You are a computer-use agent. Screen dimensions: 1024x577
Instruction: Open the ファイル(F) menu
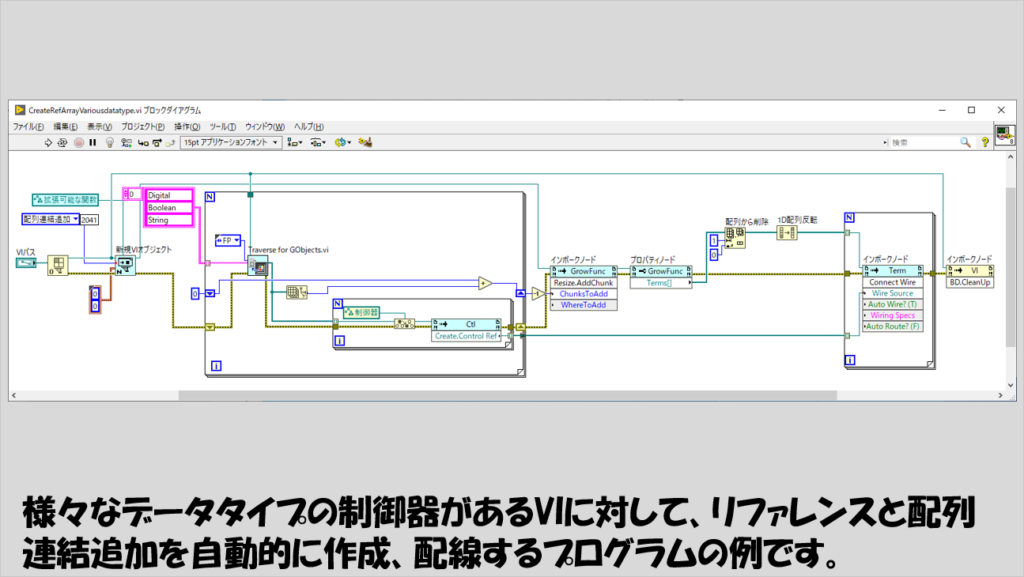click(x=29, y=127)
